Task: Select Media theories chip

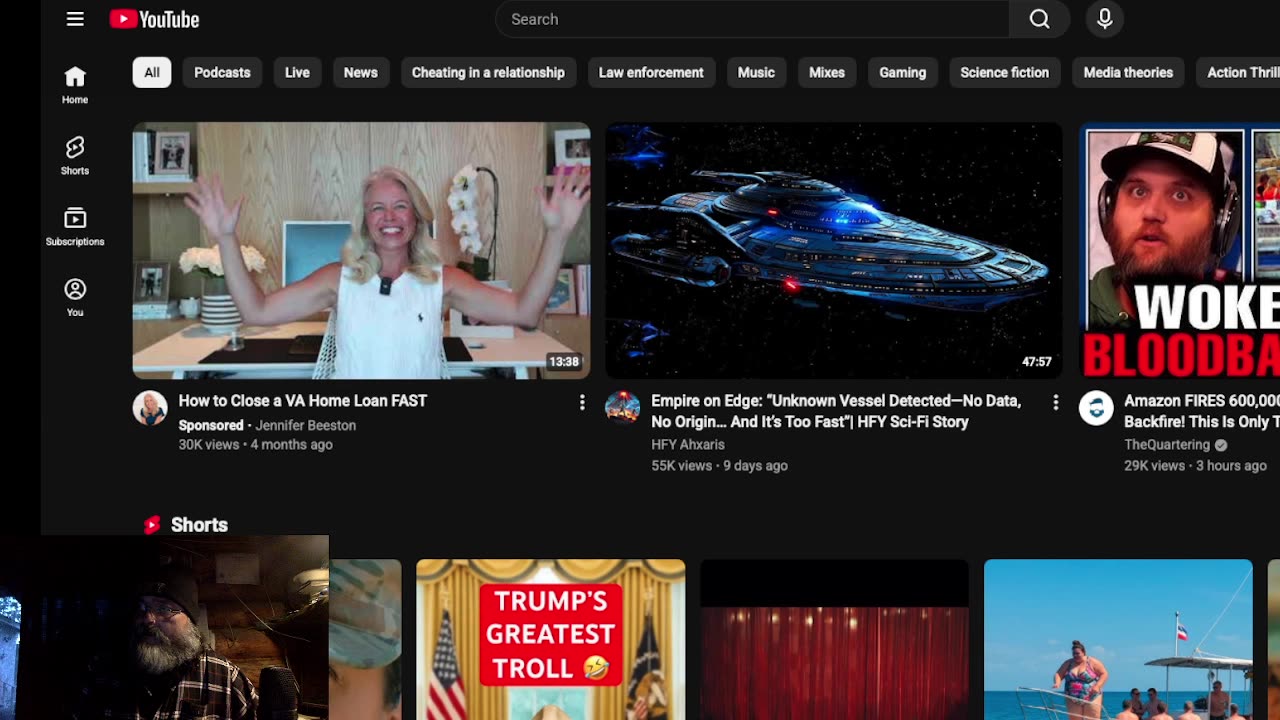Action: (x=1128, y=72)
